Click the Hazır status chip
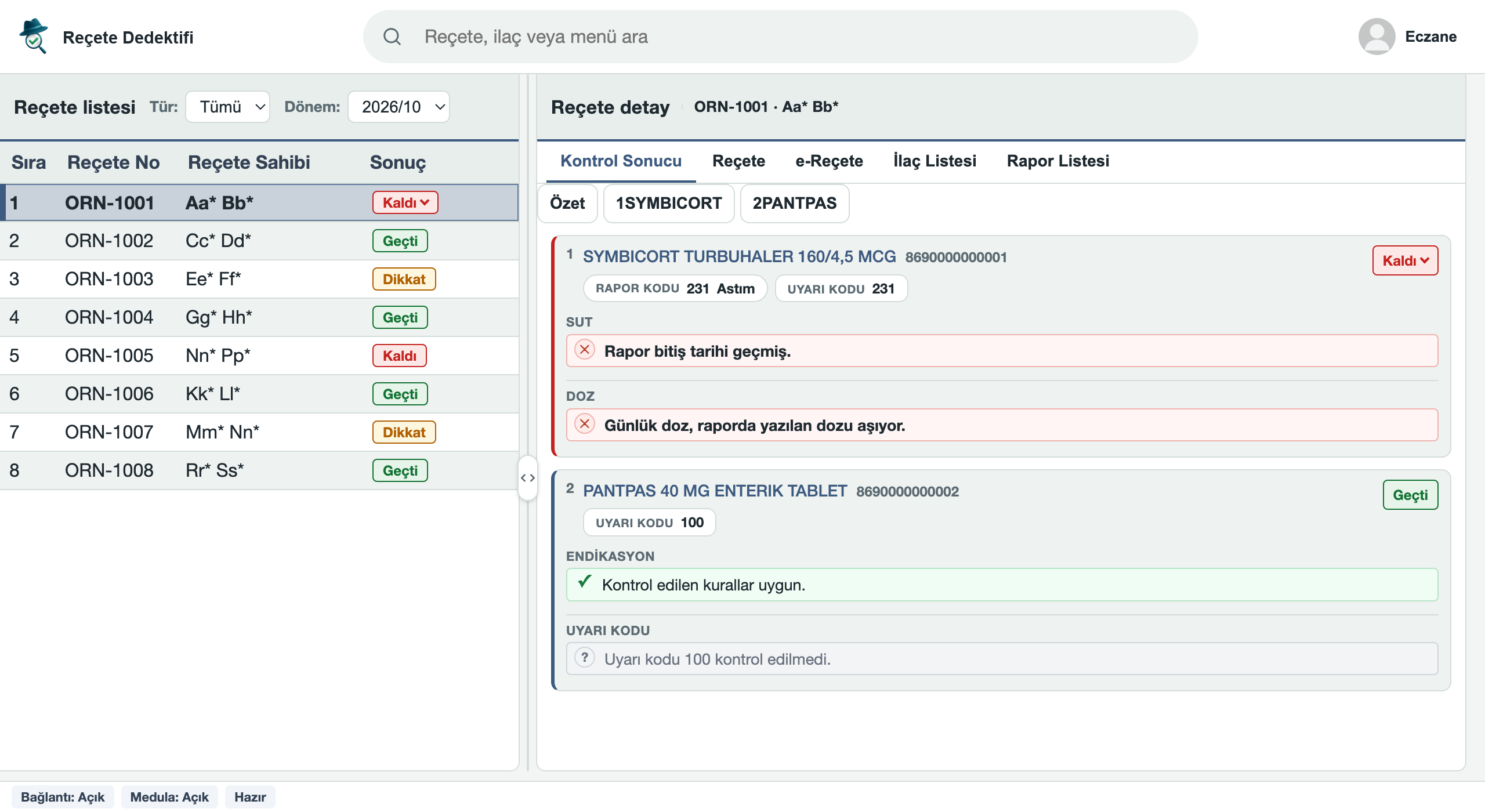 pos(250,797)
